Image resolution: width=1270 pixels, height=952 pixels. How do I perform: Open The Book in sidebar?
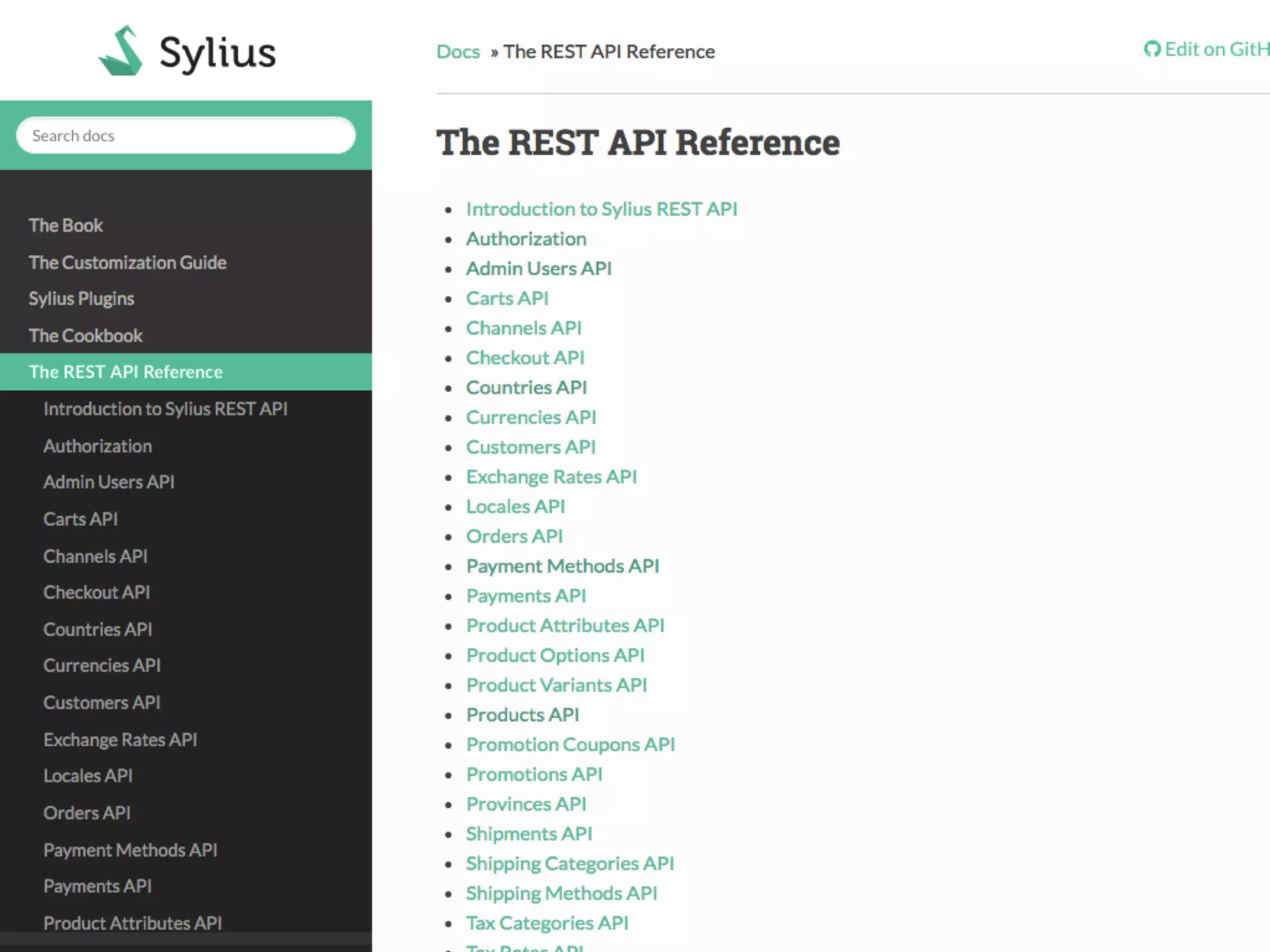[x=66, y=226]
